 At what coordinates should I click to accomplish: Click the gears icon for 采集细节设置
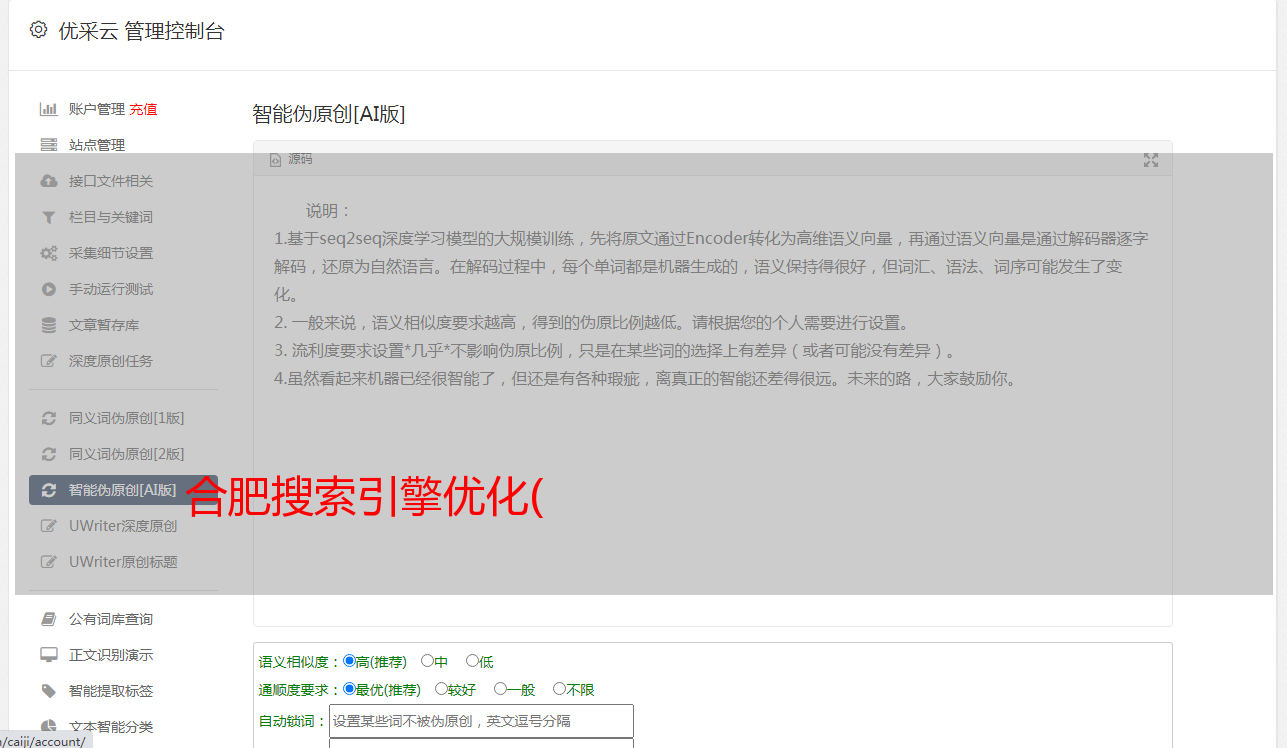[x=48, y=253]
